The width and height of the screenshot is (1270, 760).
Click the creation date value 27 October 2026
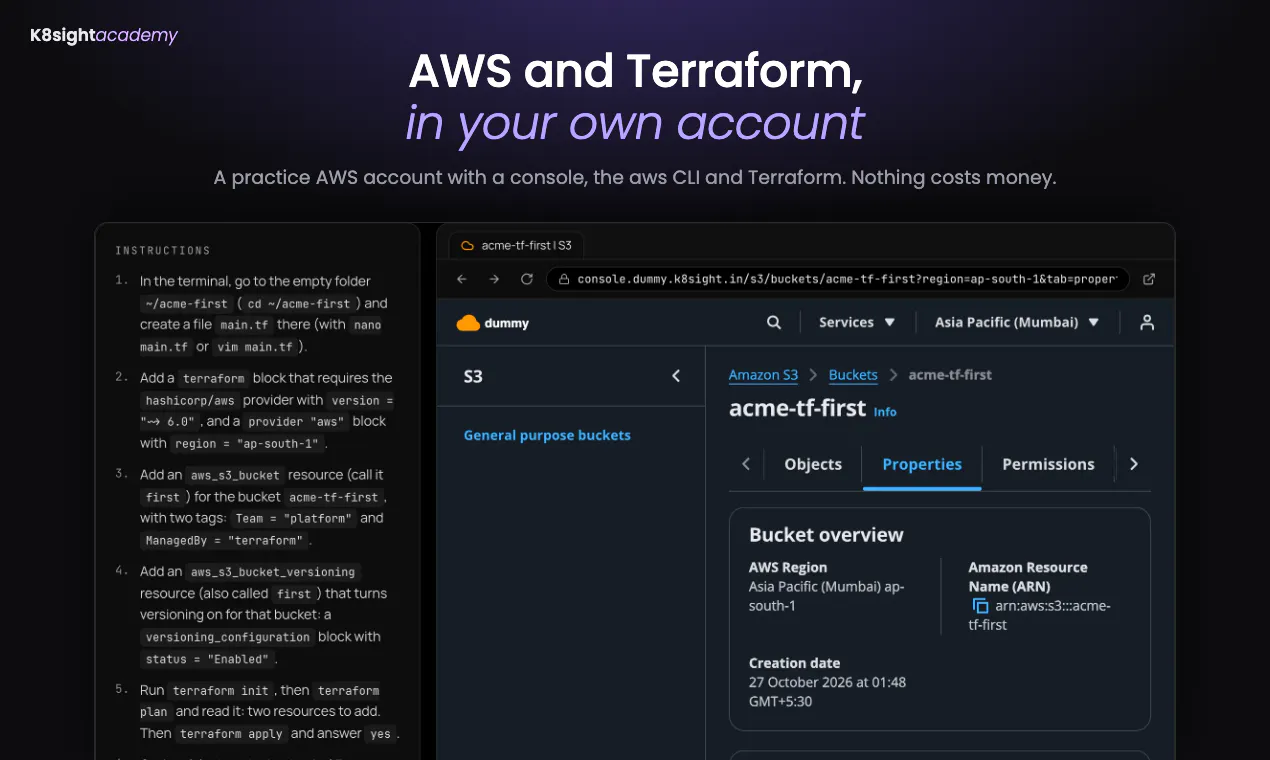coord(828,692)
